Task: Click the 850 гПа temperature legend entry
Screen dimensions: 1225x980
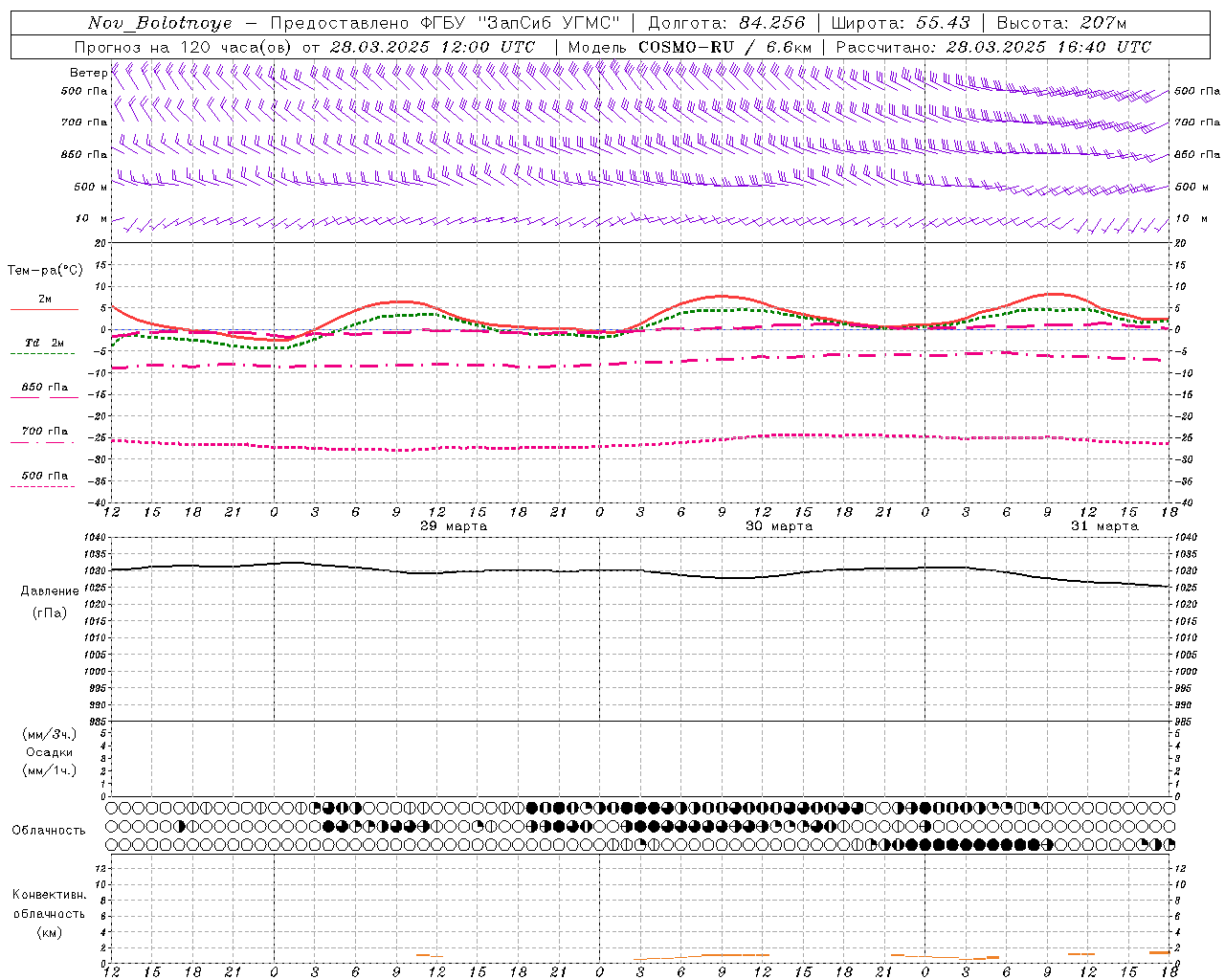Action: [44, 388]
